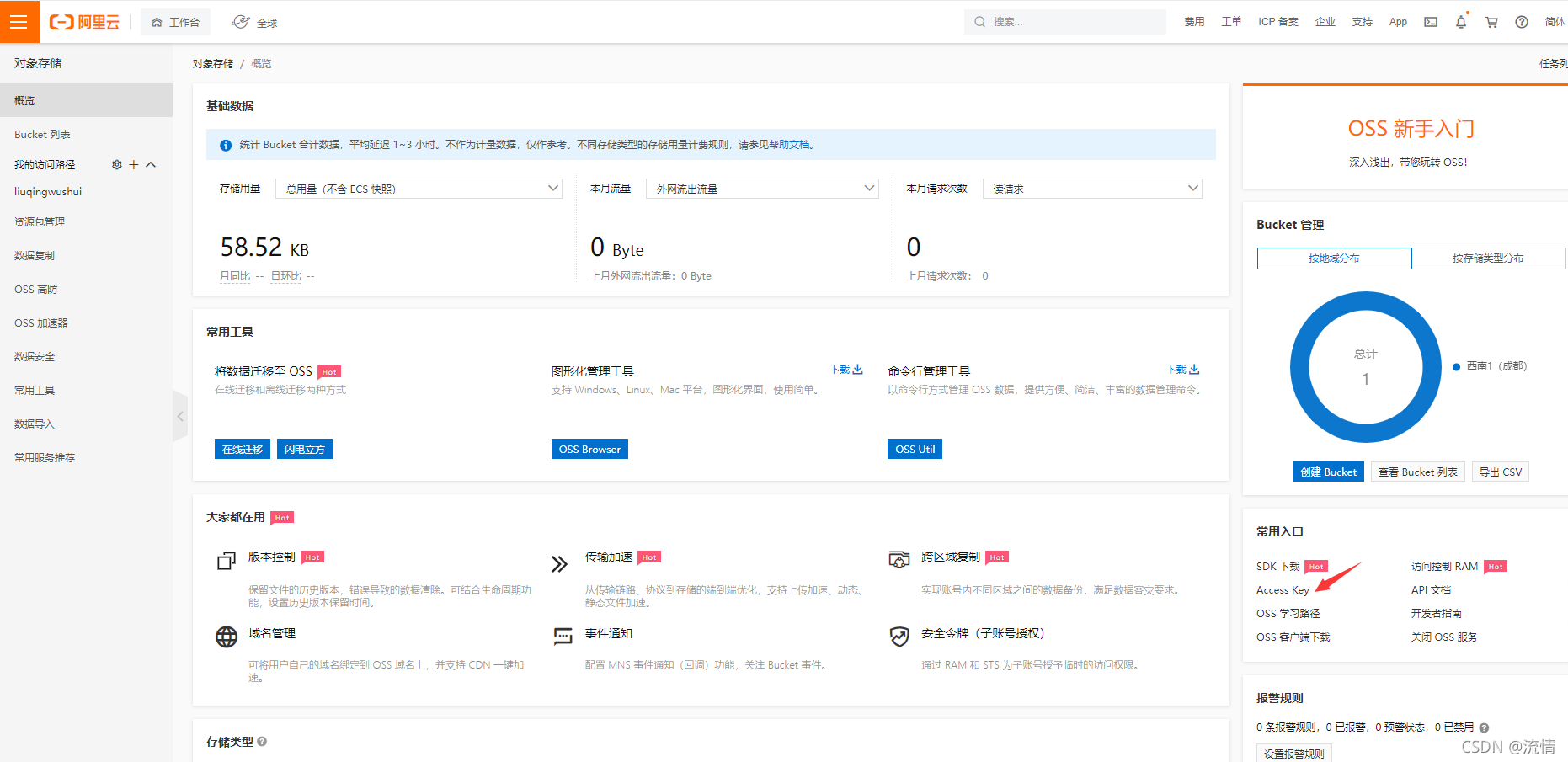
Task: Click the 安全令牌 shield icon
Action: (x=899, y=637)
